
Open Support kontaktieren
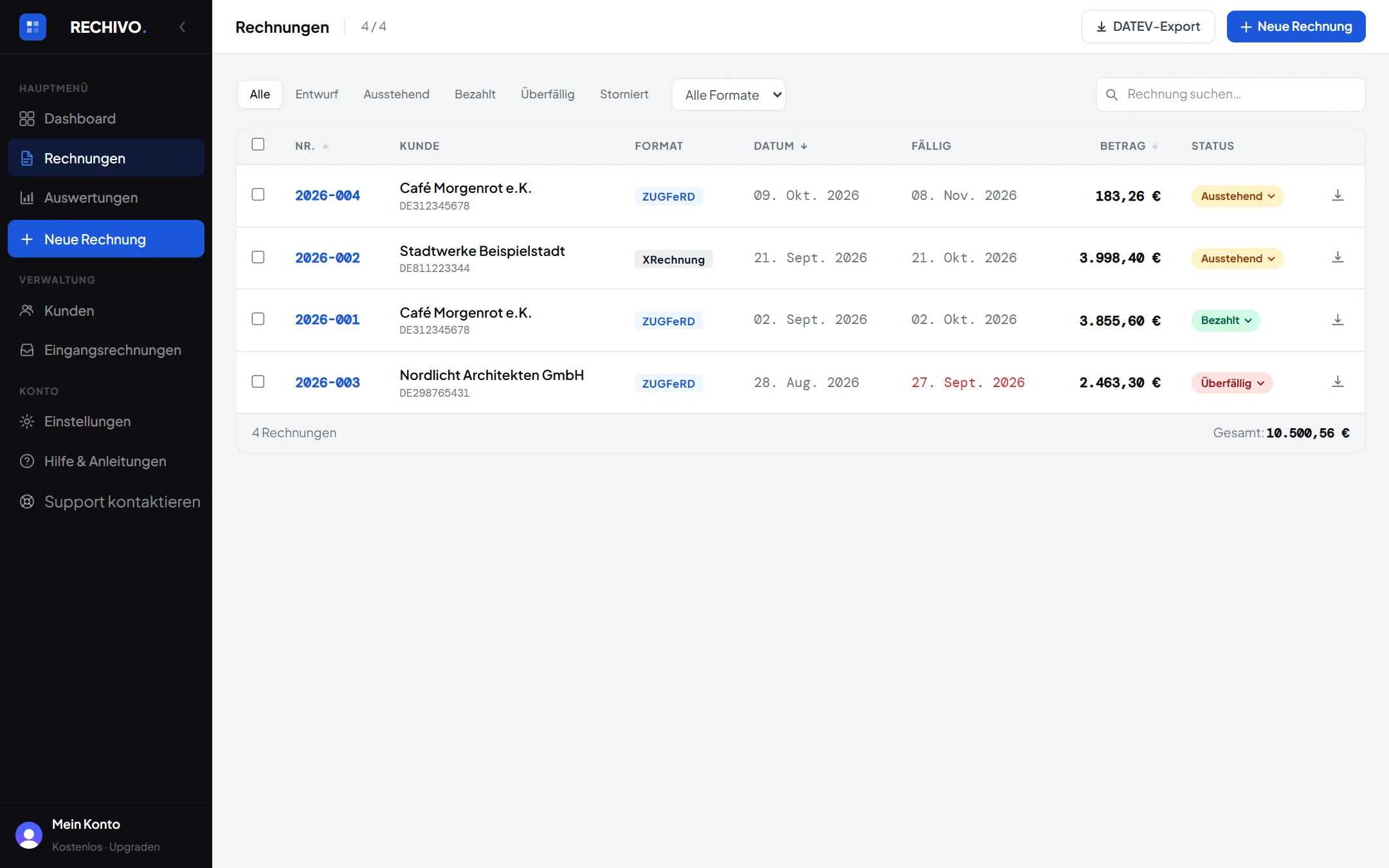(106, 502)
